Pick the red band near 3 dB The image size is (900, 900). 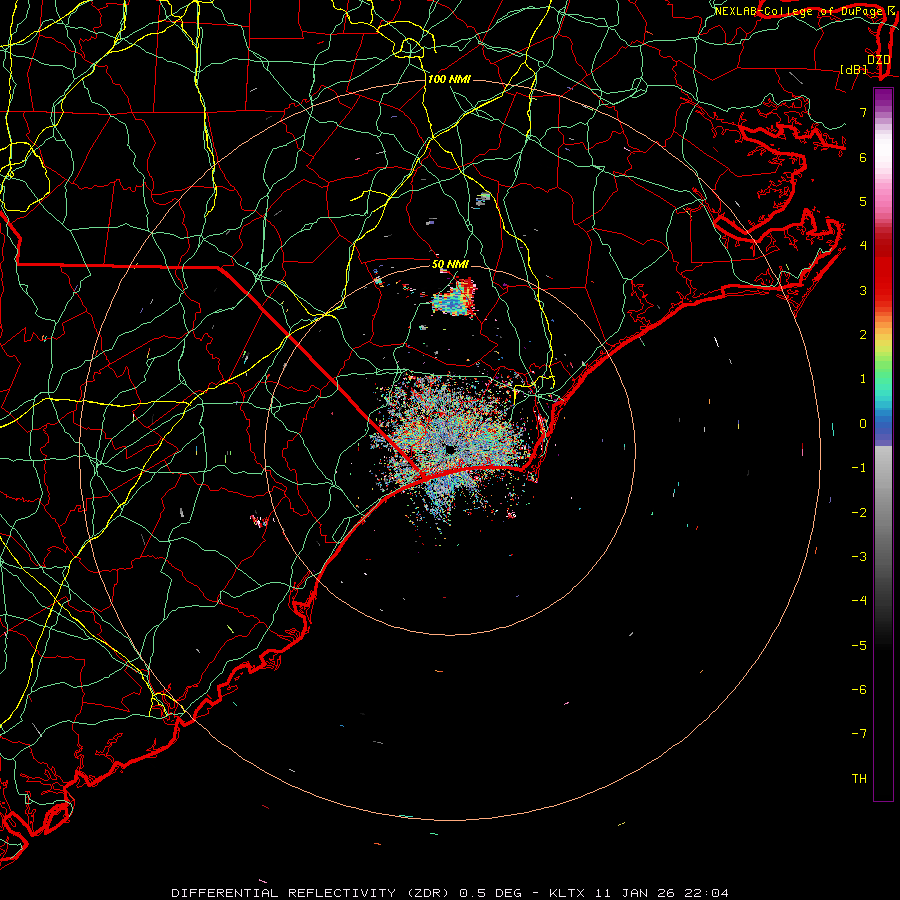pos(883,281)
